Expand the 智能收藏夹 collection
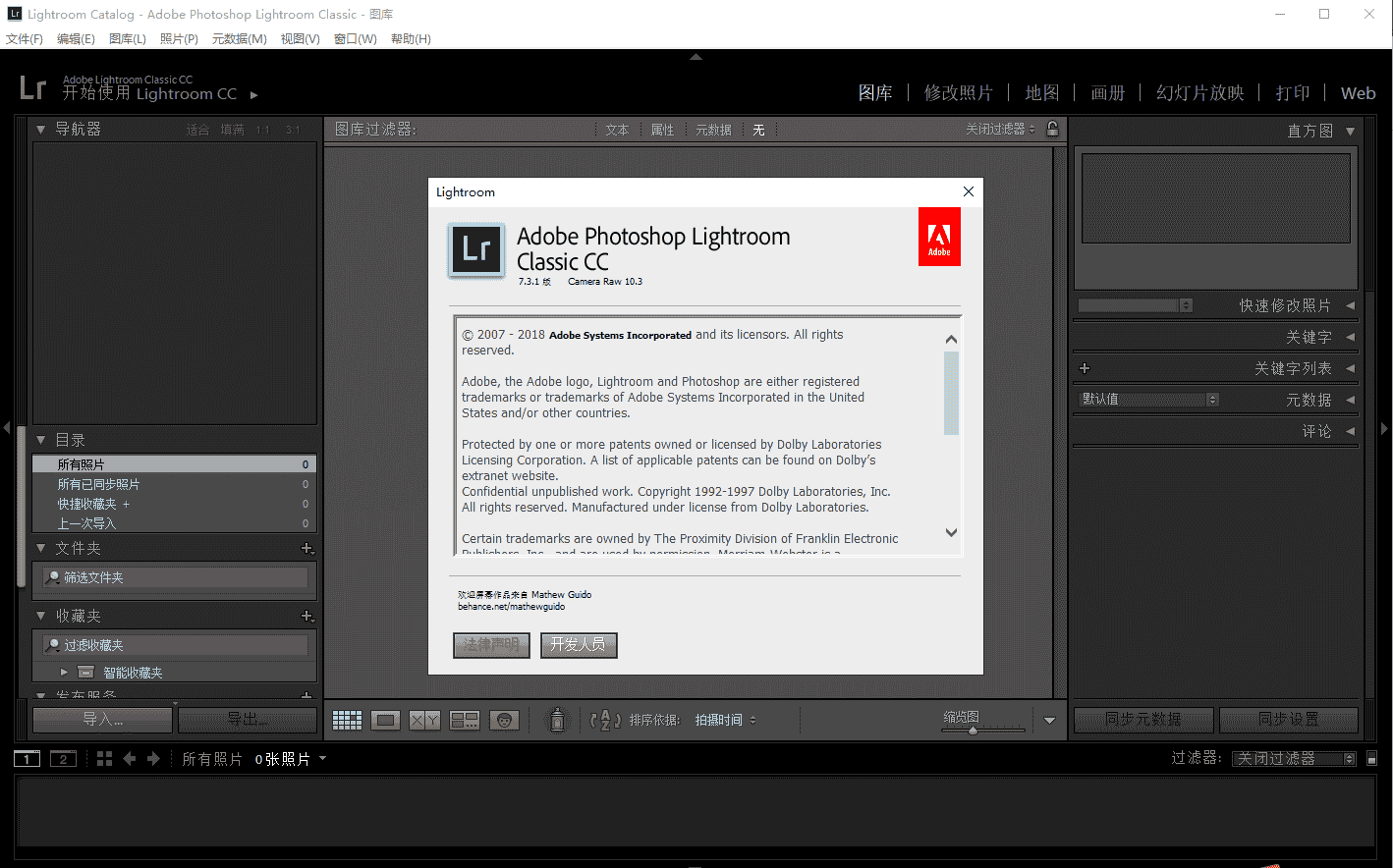The image size is (1393, 868). click(x=64, y=672)
